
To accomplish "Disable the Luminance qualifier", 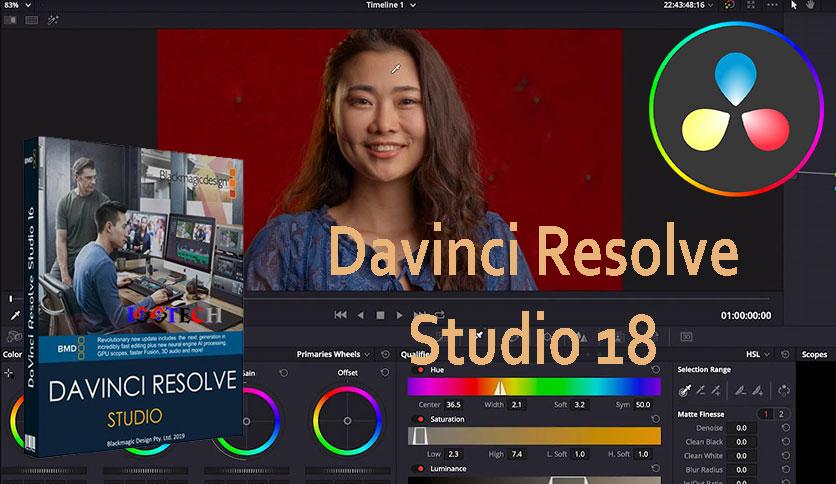I will pyautogui.click(x=419, y=468).
